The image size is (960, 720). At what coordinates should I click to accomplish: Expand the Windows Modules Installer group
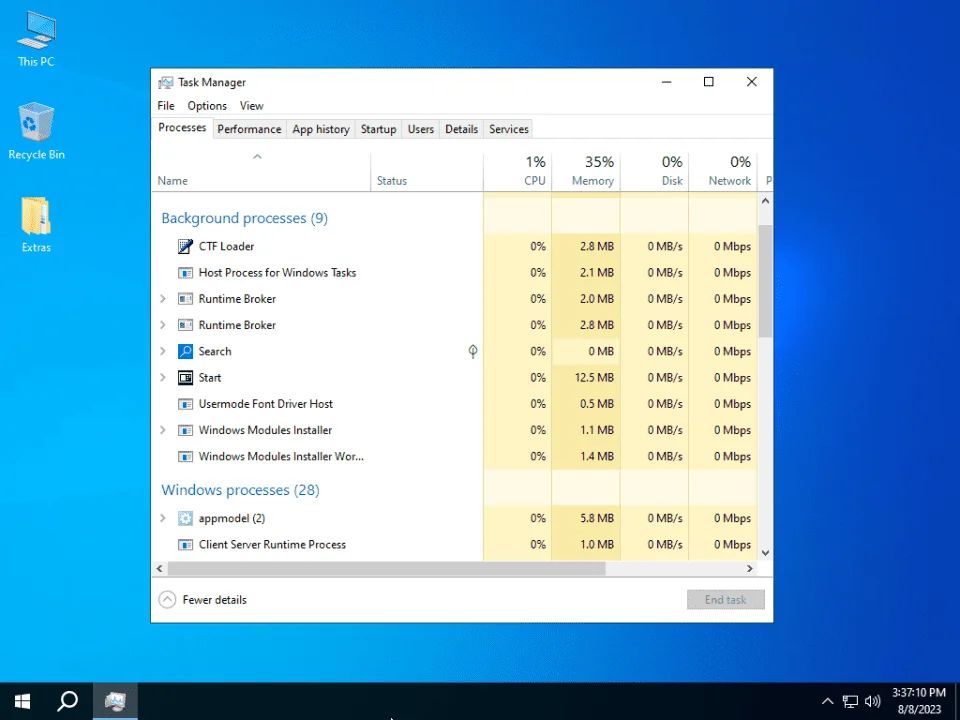point(163,430)
